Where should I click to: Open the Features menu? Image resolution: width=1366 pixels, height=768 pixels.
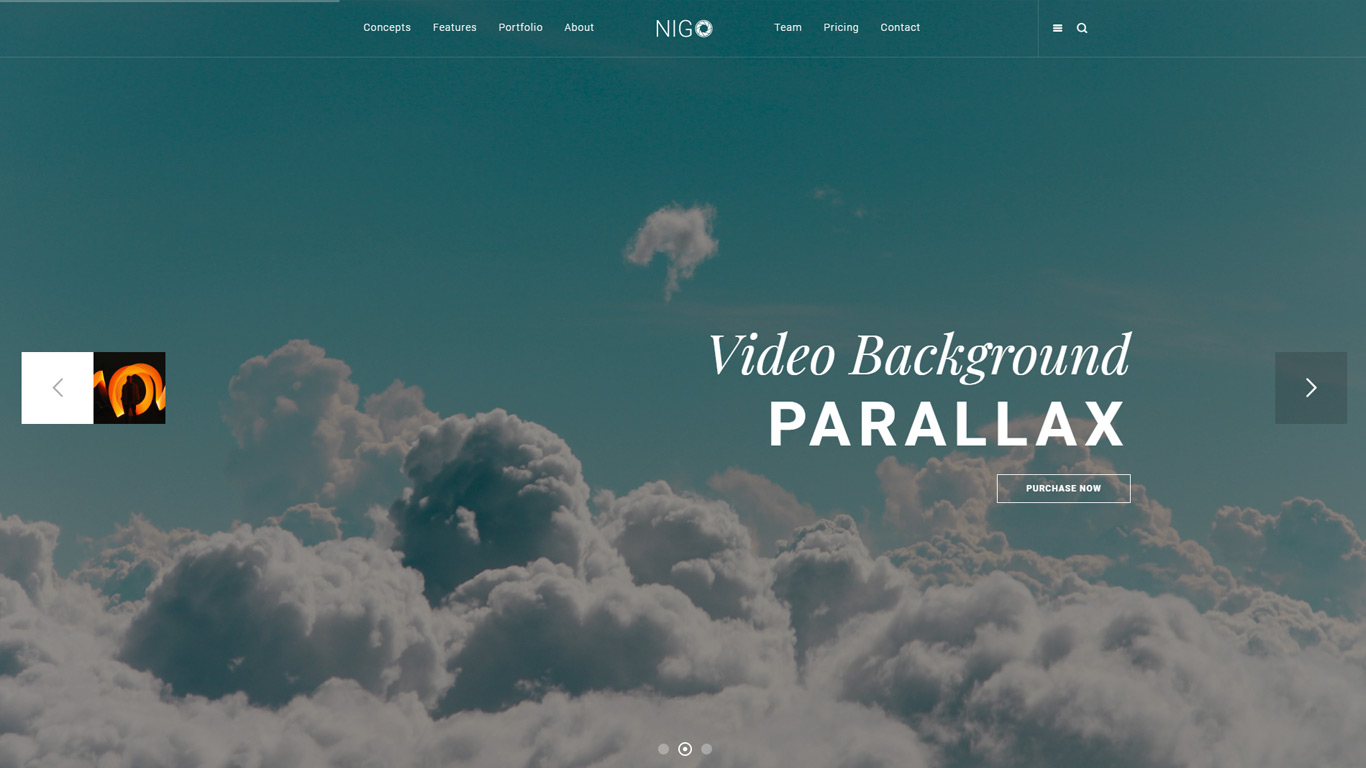[455, 28]
